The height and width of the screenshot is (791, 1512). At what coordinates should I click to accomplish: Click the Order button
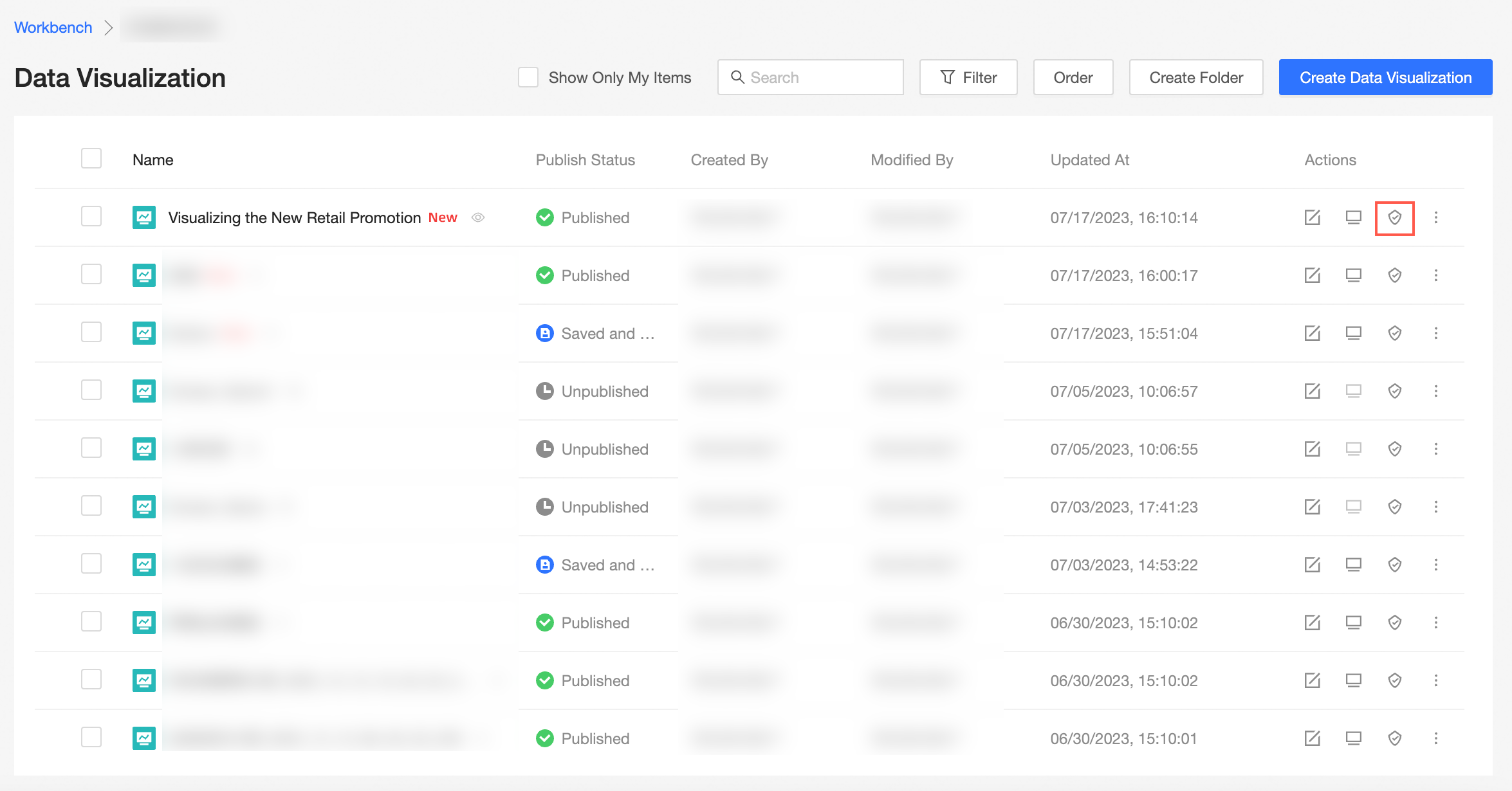point(1073,78)
